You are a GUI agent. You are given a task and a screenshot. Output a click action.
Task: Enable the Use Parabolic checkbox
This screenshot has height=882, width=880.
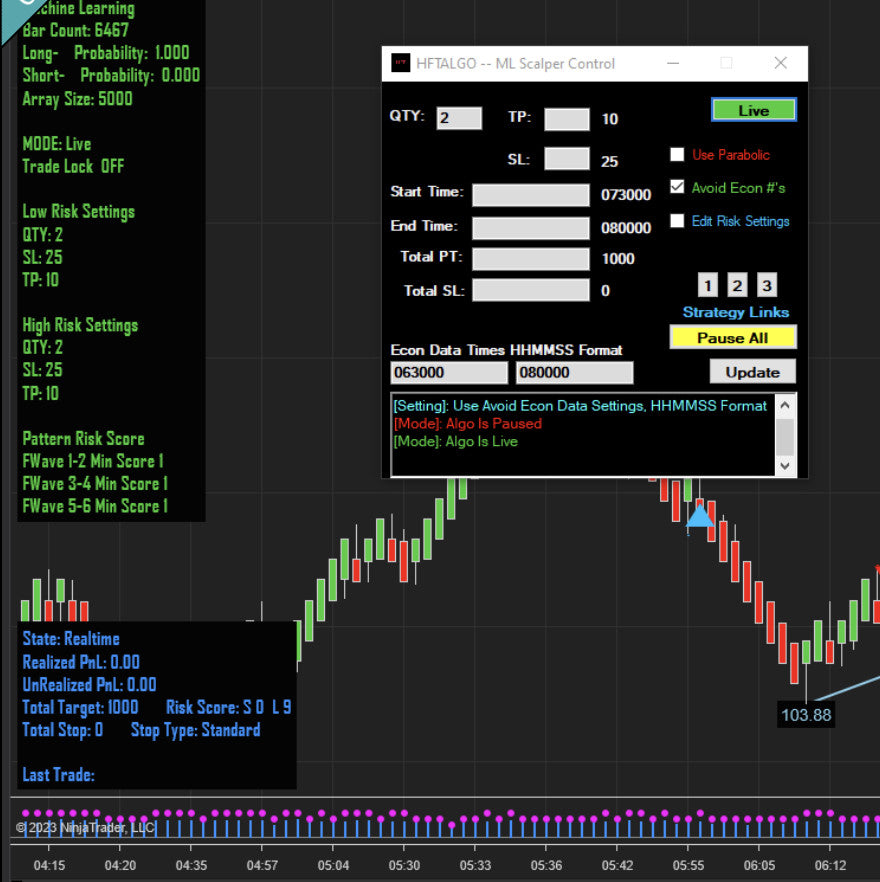pos(677,155)
